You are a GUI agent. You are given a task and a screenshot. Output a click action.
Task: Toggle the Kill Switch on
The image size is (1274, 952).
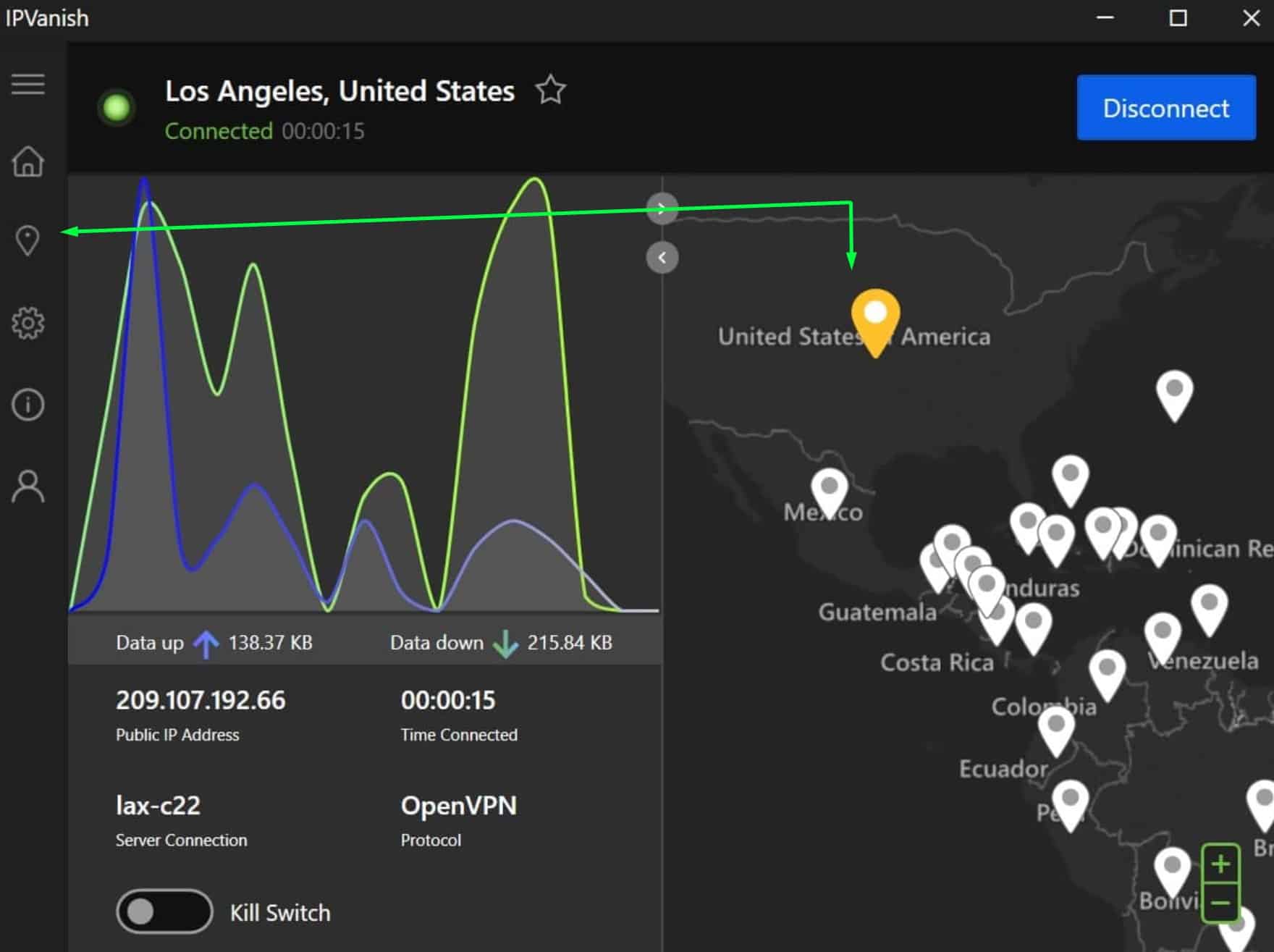click(164, 911)
